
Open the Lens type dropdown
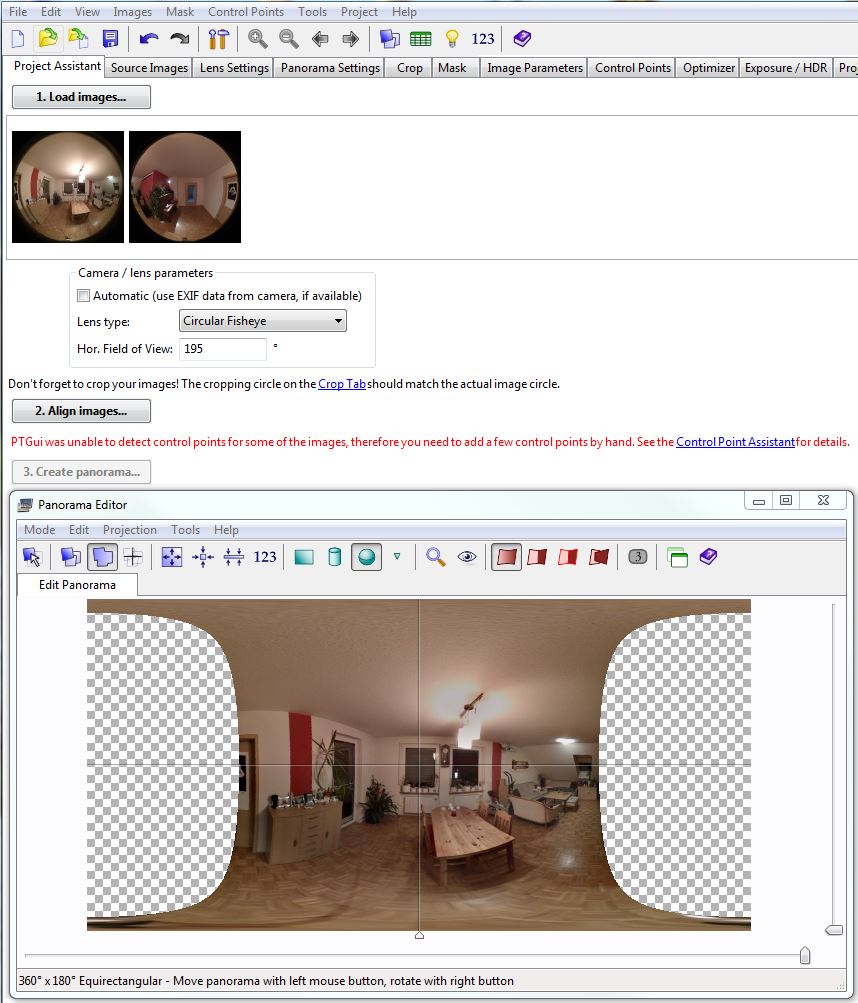263,321
